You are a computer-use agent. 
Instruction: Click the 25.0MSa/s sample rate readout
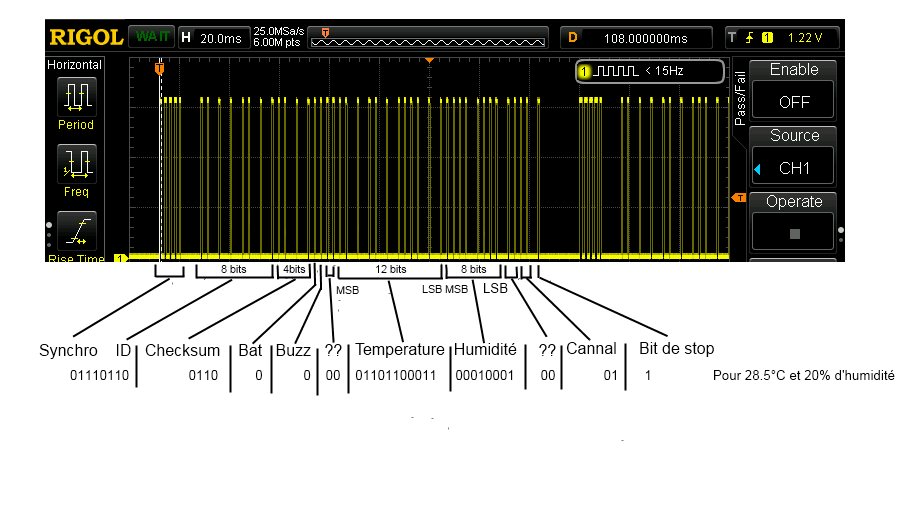[x=278, y=31]
